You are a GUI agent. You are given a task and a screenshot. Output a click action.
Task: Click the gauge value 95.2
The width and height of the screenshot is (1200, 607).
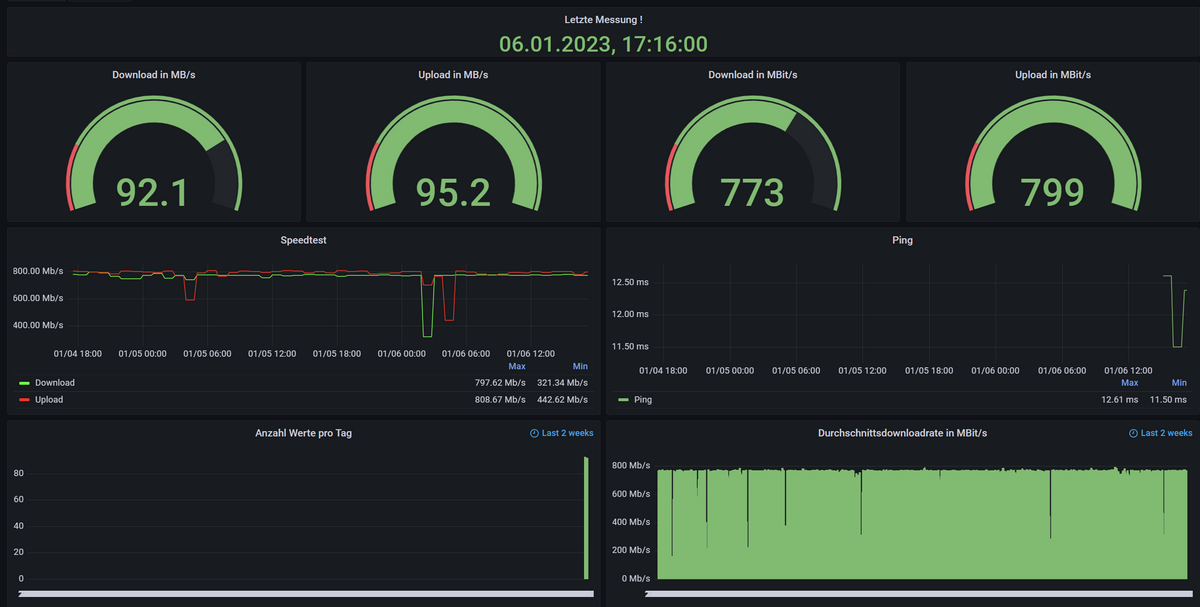click(x=454, y=192)
